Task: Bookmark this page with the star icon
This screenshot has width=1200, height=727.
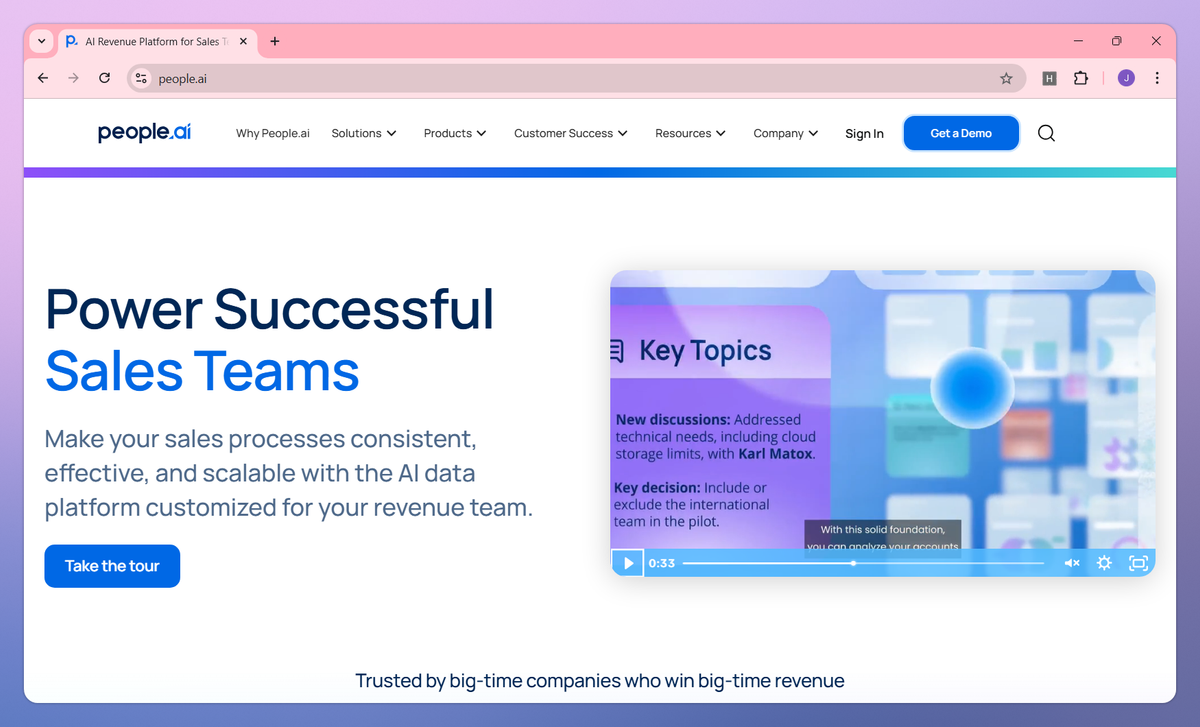Action: coord(1006,78)
